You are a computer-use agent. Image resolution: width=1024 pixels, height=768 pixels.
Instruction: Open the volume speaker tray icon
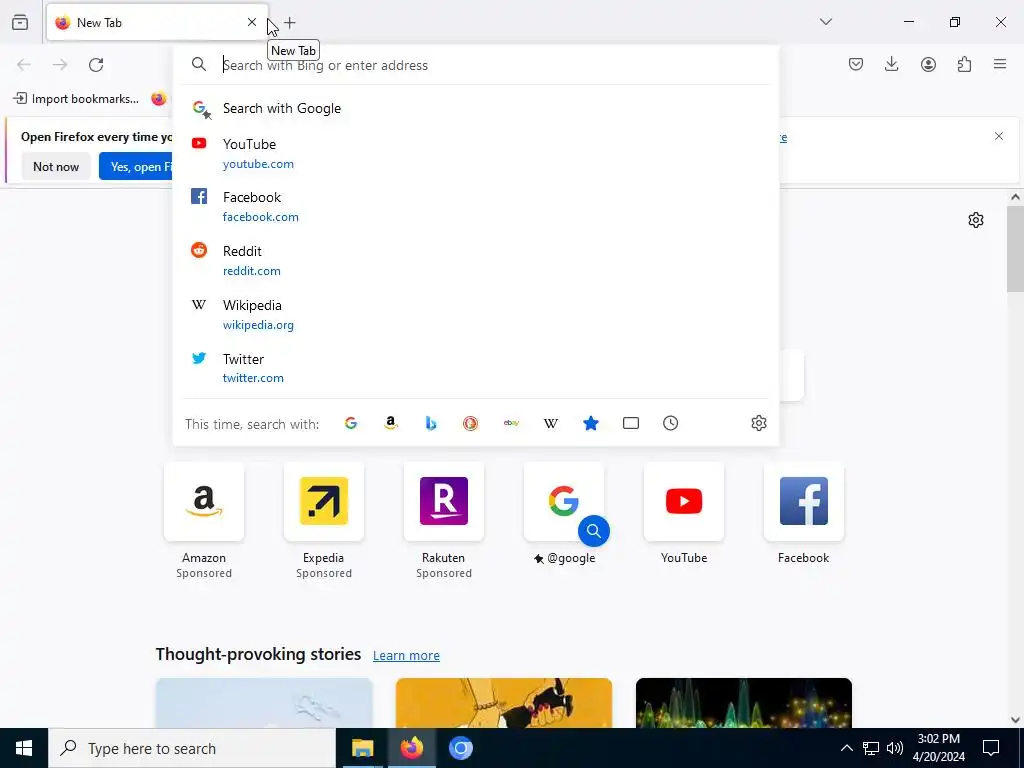pos(895,748)
